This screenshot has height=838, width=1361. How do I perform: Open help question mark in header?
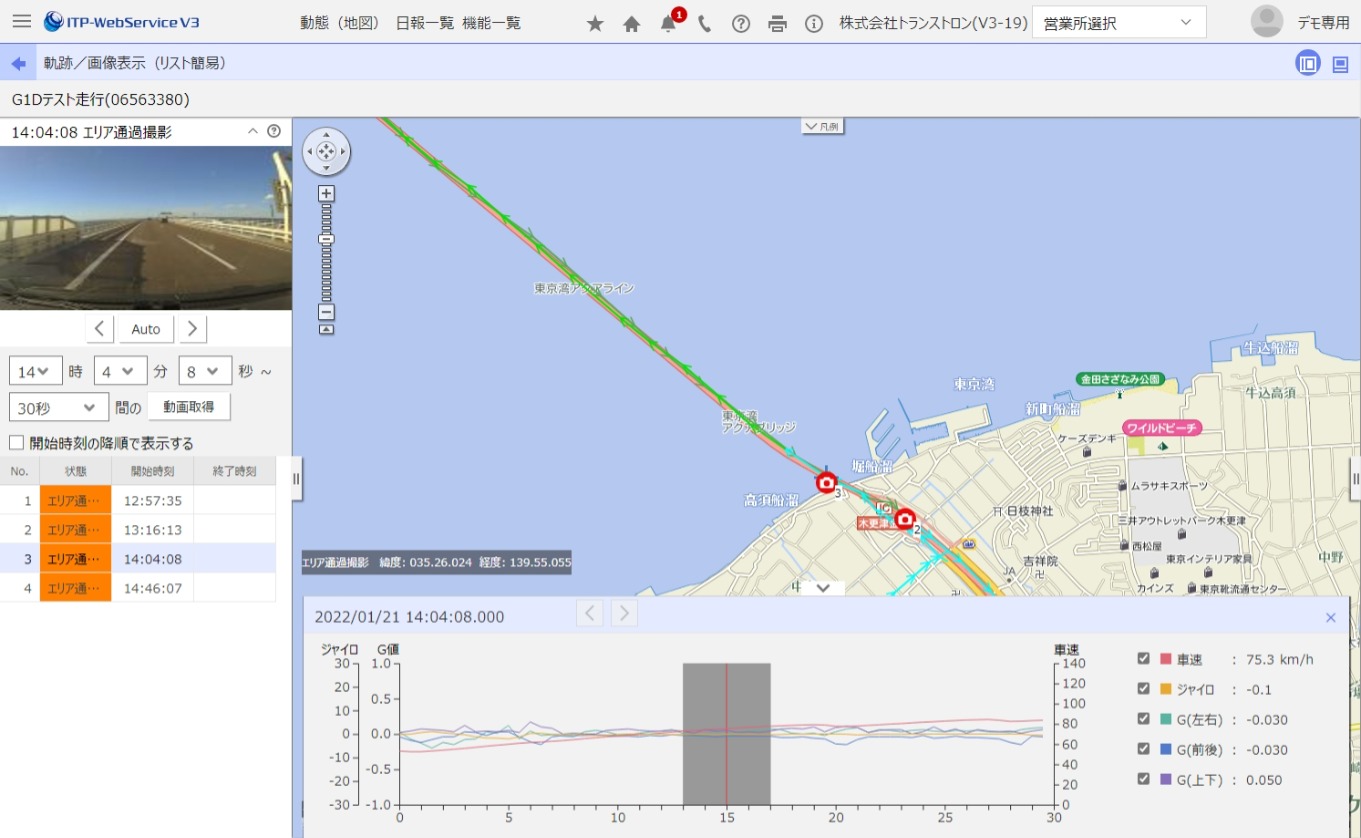741,24
